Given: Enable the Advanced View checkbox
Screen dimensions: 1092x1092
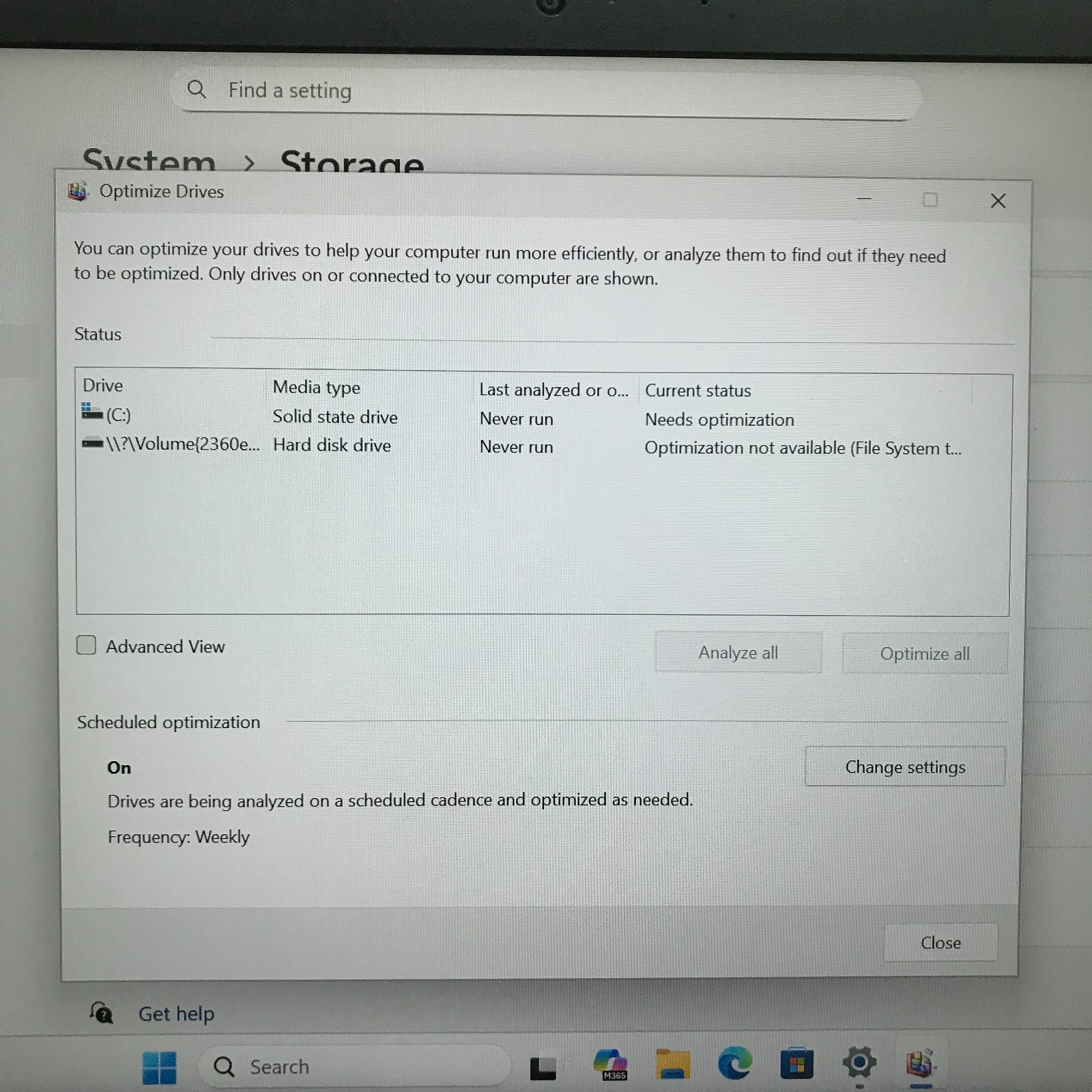Looking at the screenshot, I should point(86,645).
